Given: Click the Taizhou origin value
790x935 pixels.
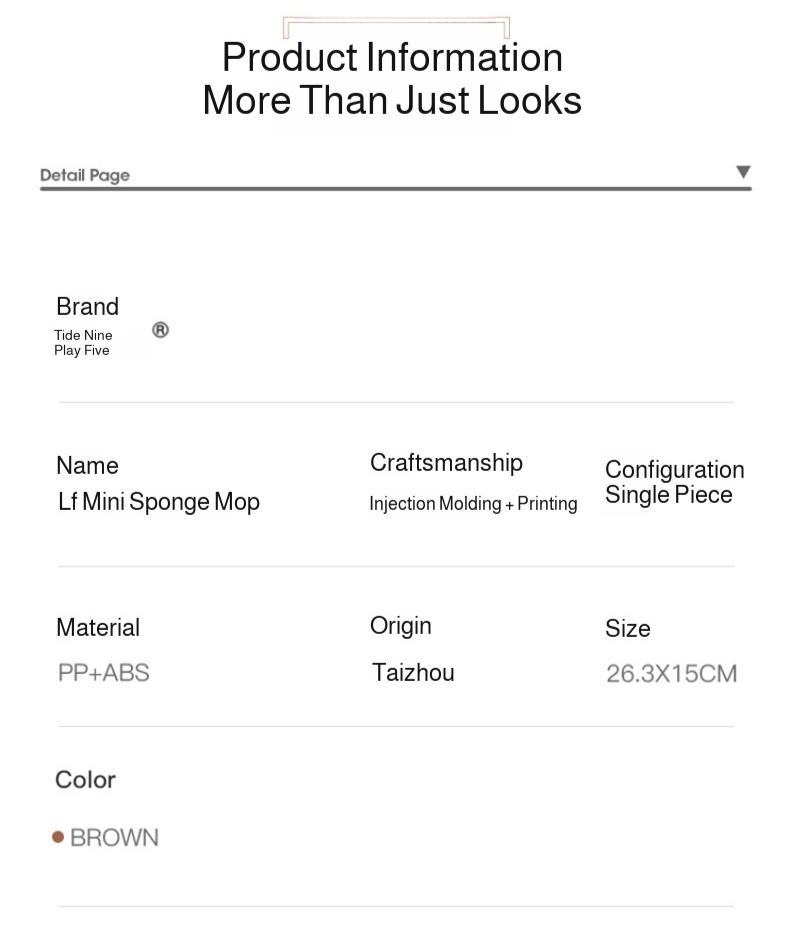Looking at the screenshot, I should pos(413,672).
